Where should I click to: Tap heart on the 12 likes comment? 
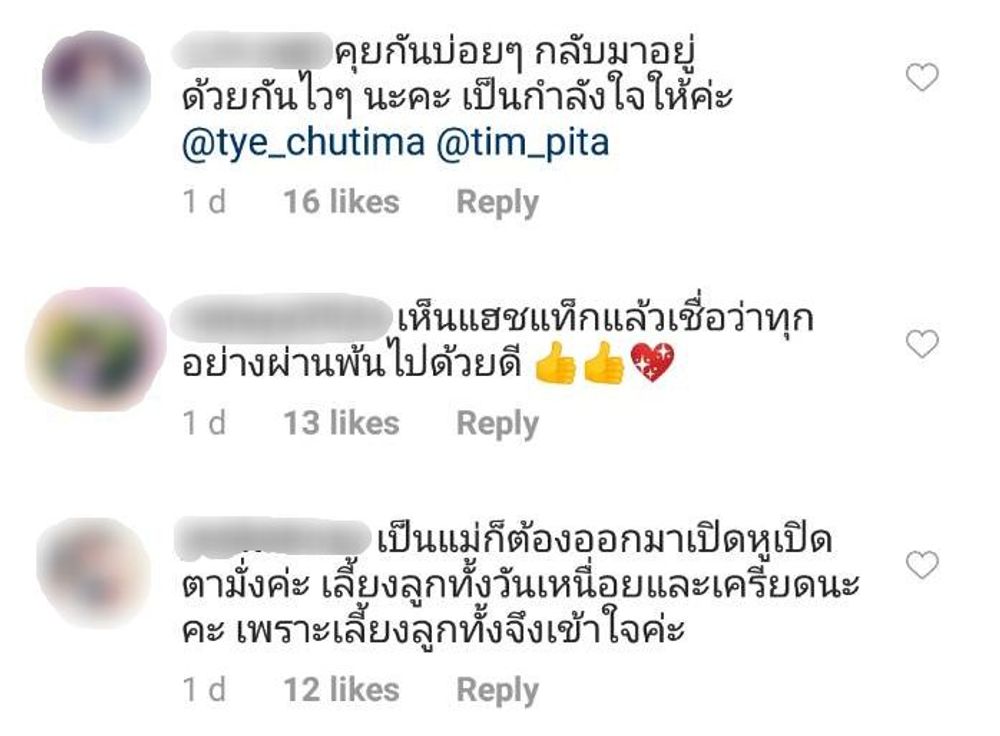click(x=922, y=564)
